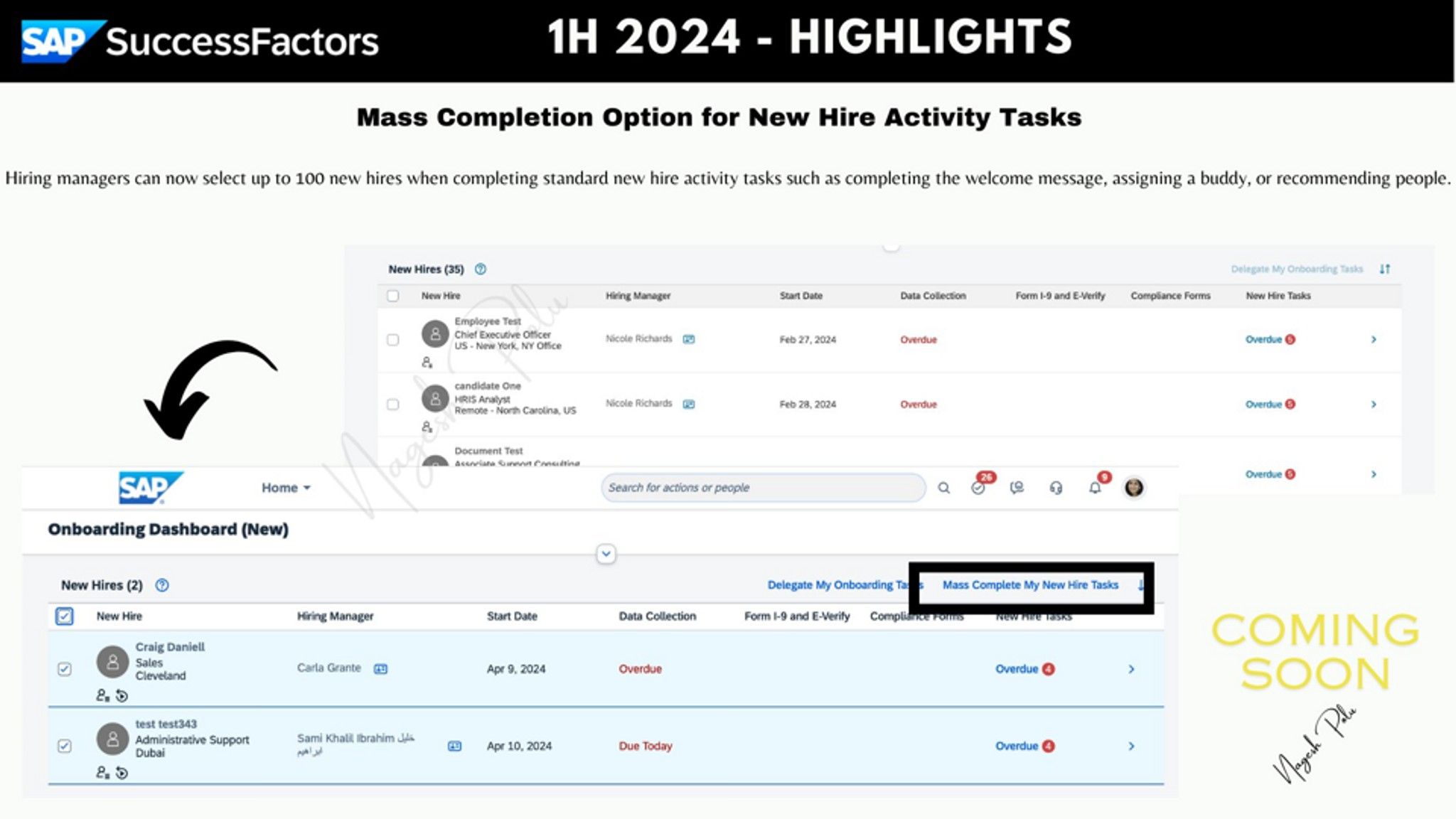Toggle the select-all checkbox in New Hires (2) header
The width and height of the screenshot is (1456, 819).
pos(64,616)
